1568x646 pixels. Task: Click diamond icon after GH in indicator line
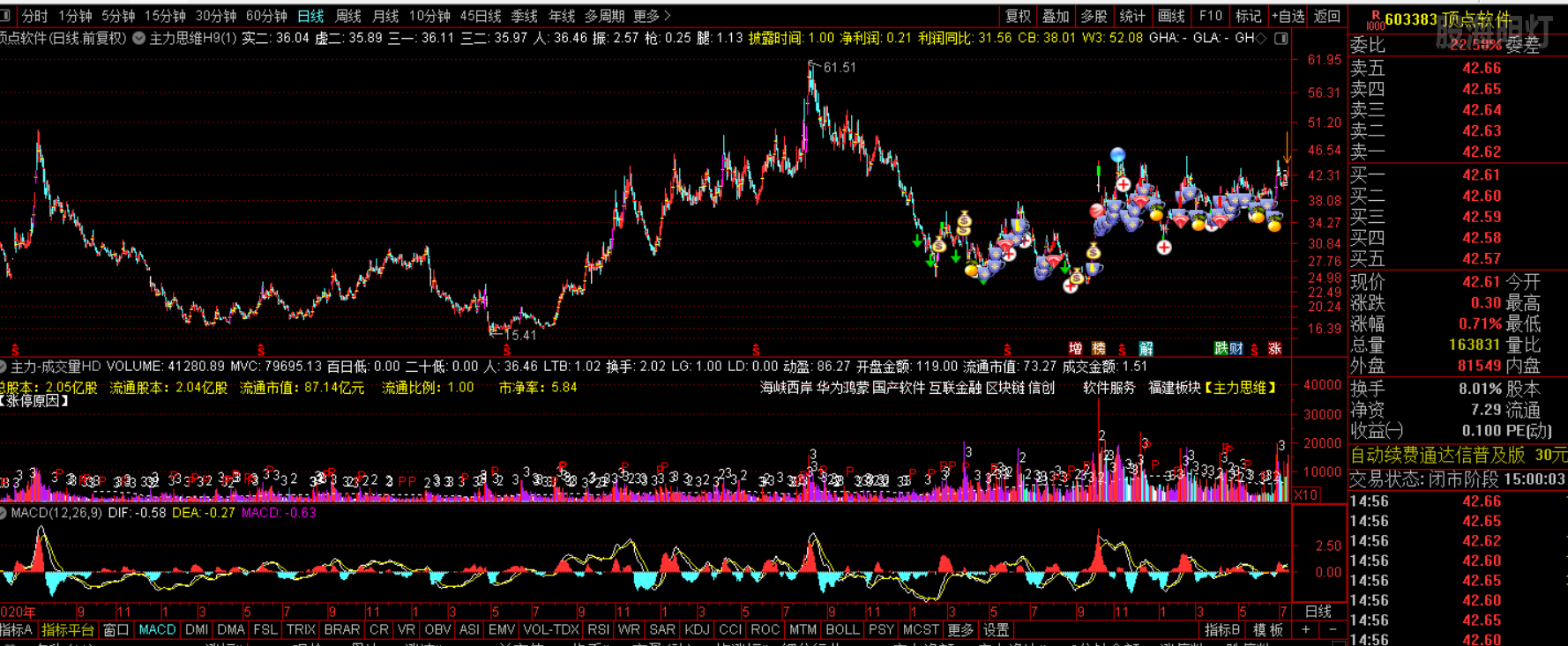coord(1261,38)
